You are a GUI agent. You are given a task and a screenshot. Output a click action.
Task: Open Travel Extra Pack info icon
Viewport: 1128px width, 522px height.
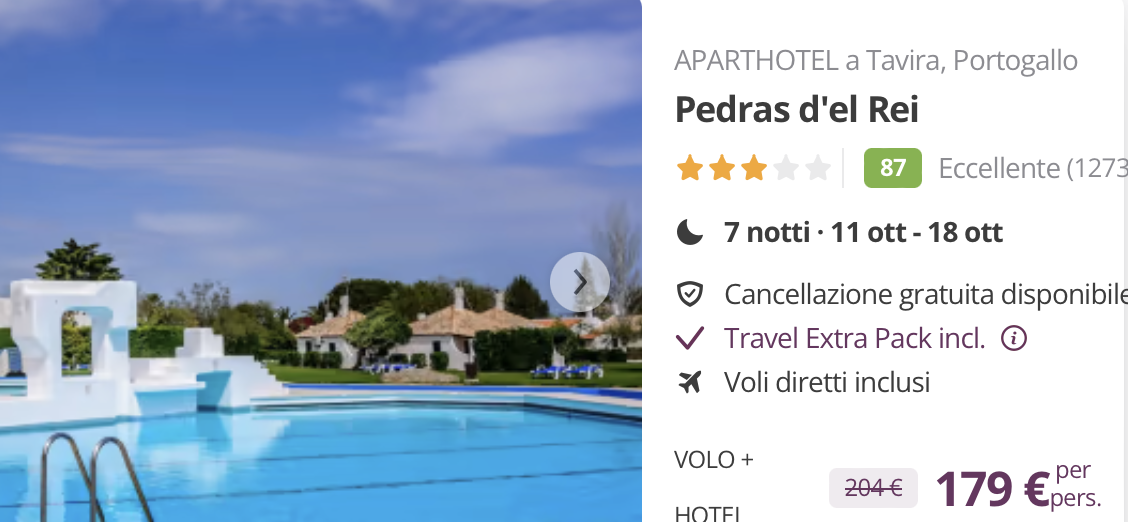(1014, 338)
